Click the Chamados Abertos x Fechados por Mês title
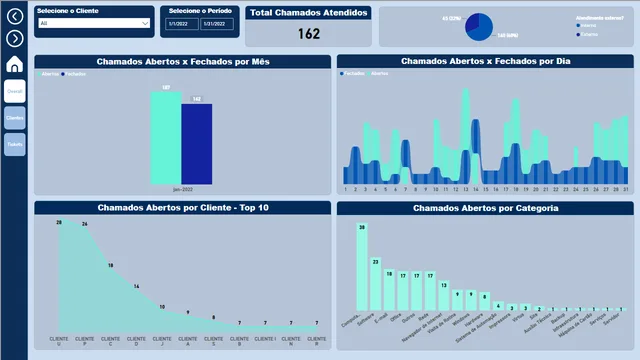The image size is (640, 360). (183, 62)
